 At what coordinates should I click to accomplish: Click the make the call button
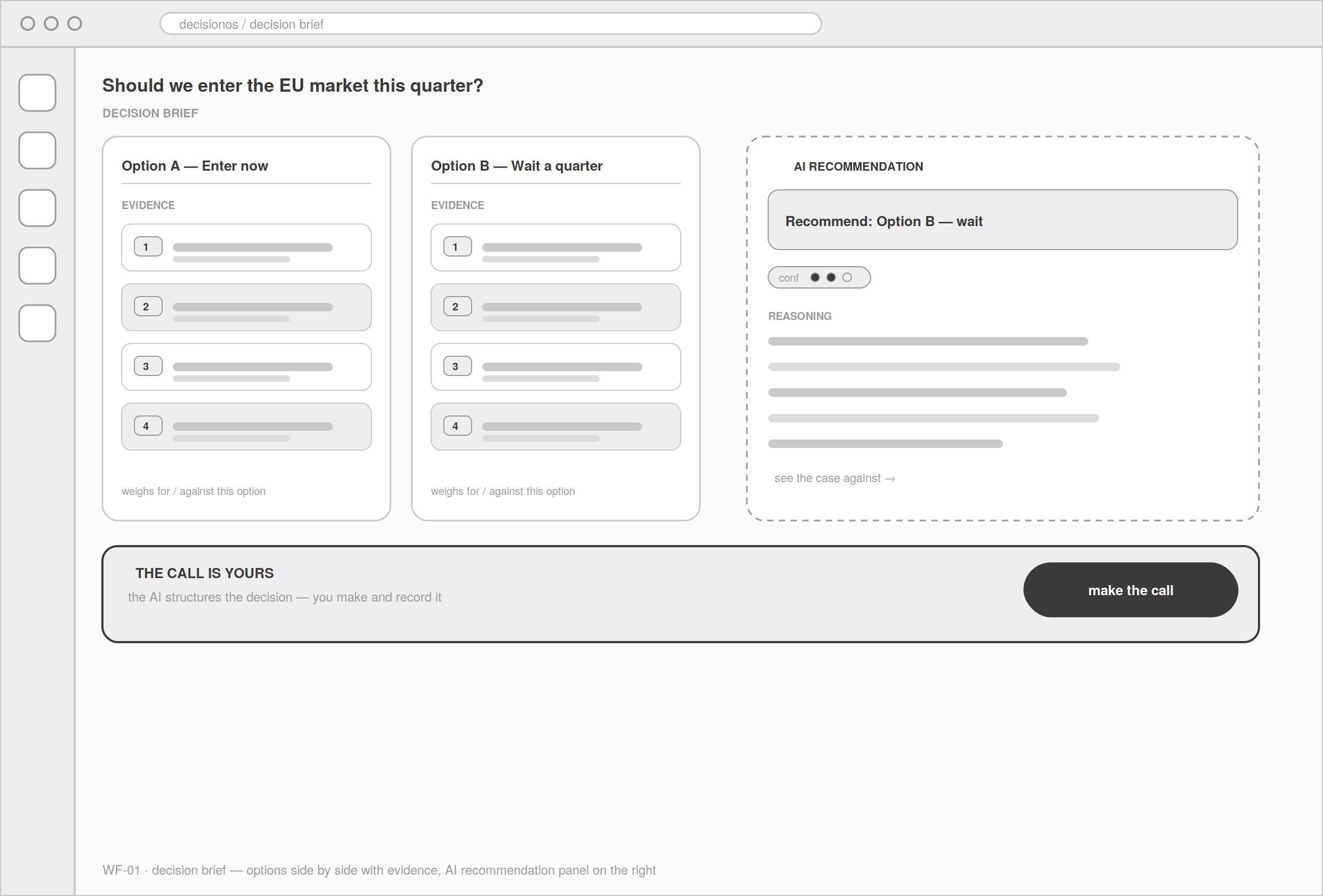click(x=1130, y=590)
